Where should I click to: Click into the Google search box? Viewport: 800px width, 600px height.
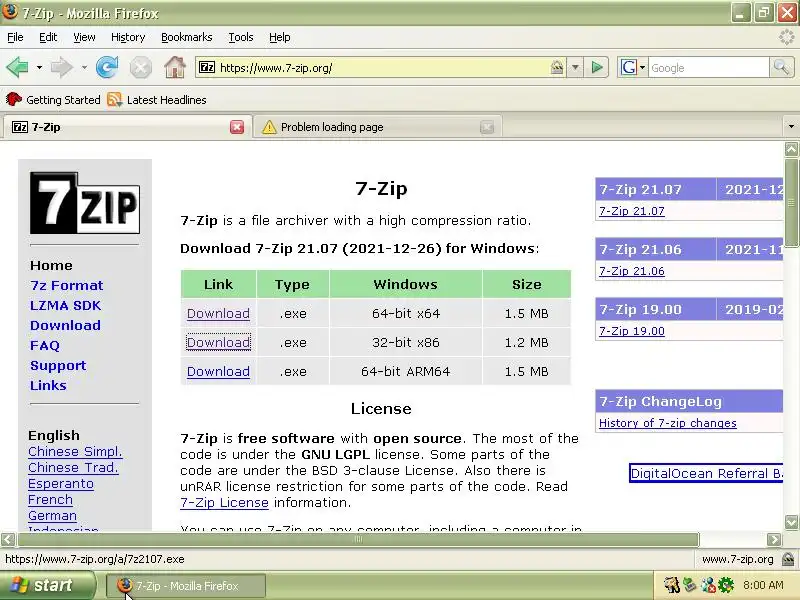pyautogui.click(x=708, y=67)
